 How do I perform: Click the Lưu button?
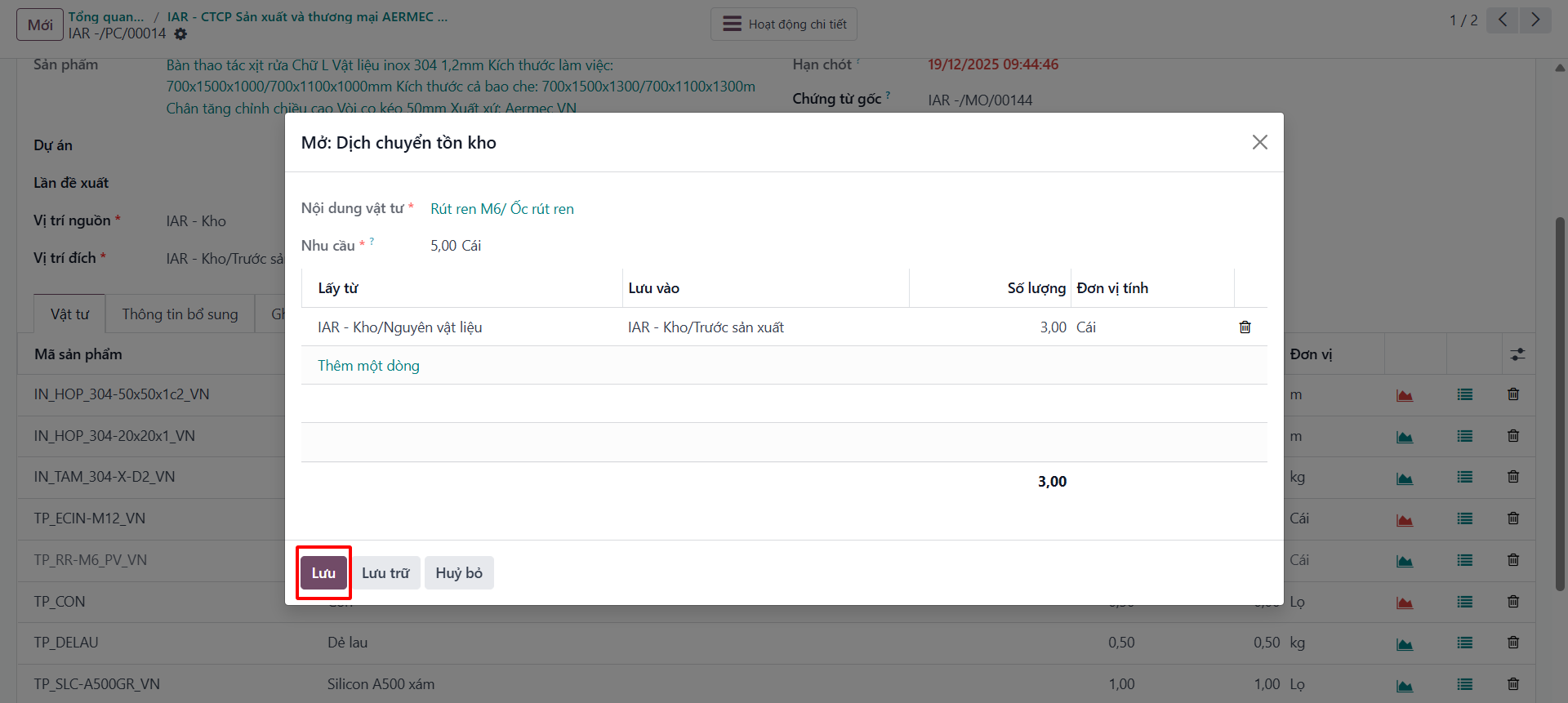[323, 573]
